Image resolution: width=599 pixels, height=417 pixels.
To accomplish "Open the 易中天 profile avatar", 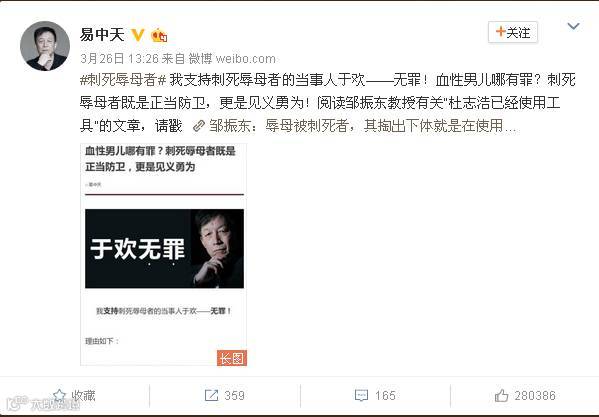I will click(x=45, y=46).
